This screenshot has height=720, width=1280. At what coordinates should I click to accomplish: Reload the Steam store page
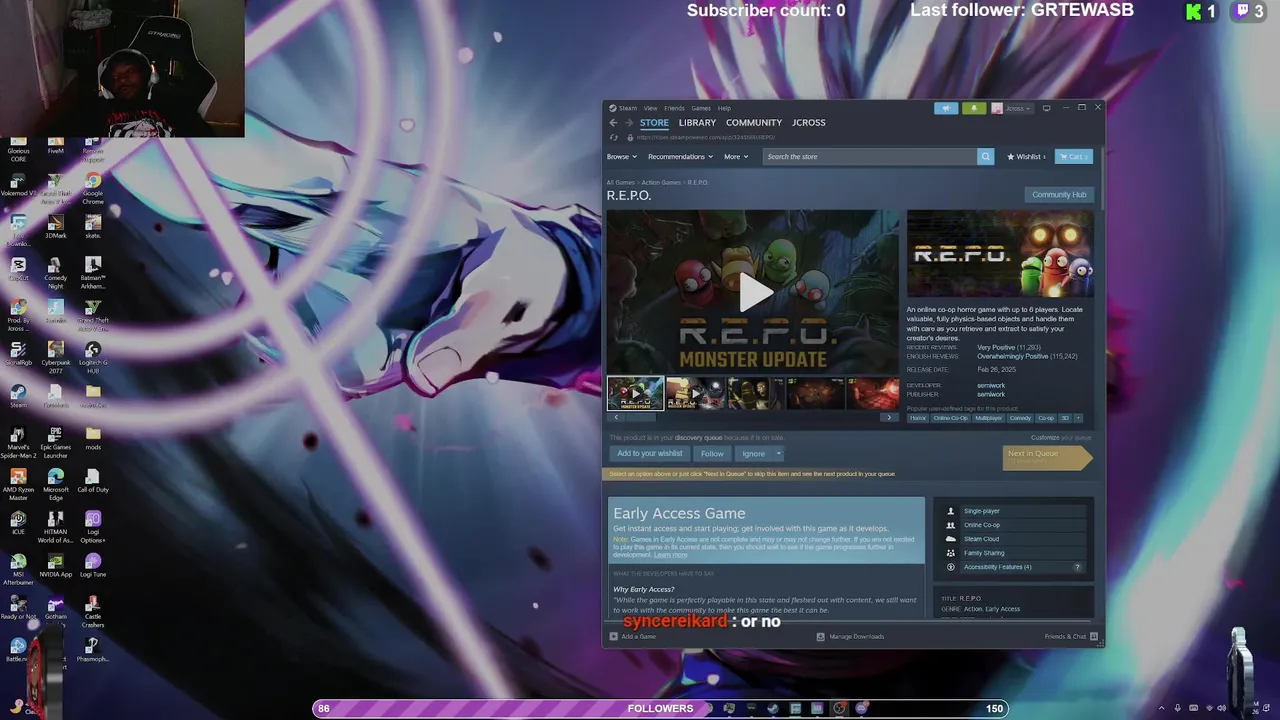point(614,137)
